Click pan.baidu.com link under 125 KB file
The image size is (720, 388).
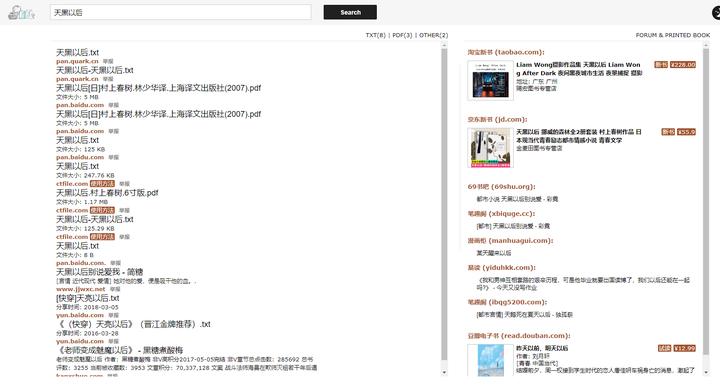tap(80, 157)
